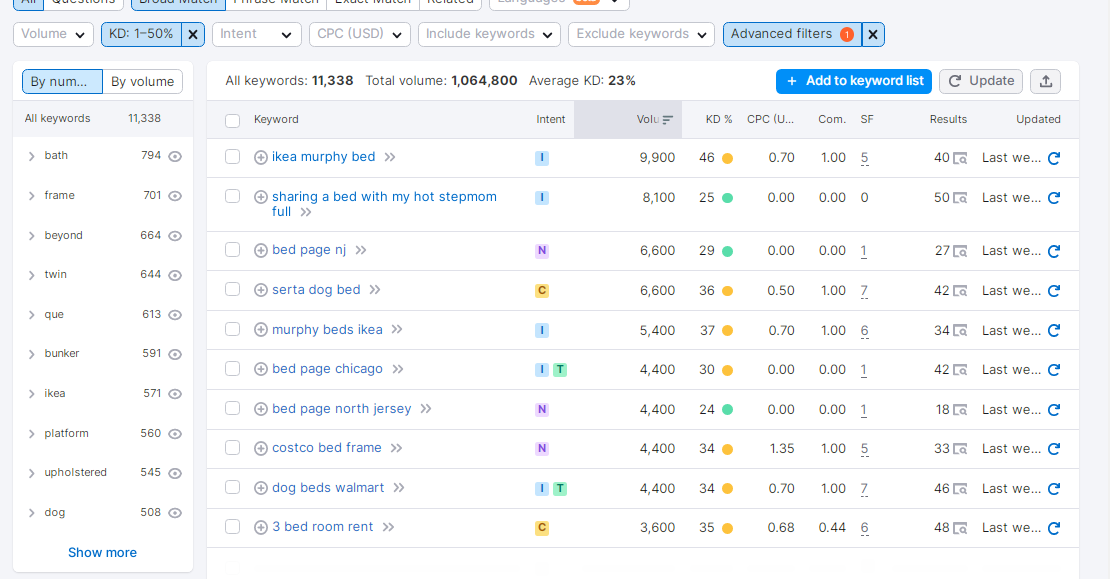Clear the Advanced filters
Screen dimensions: 1110x579
click(x=873, y=34)
